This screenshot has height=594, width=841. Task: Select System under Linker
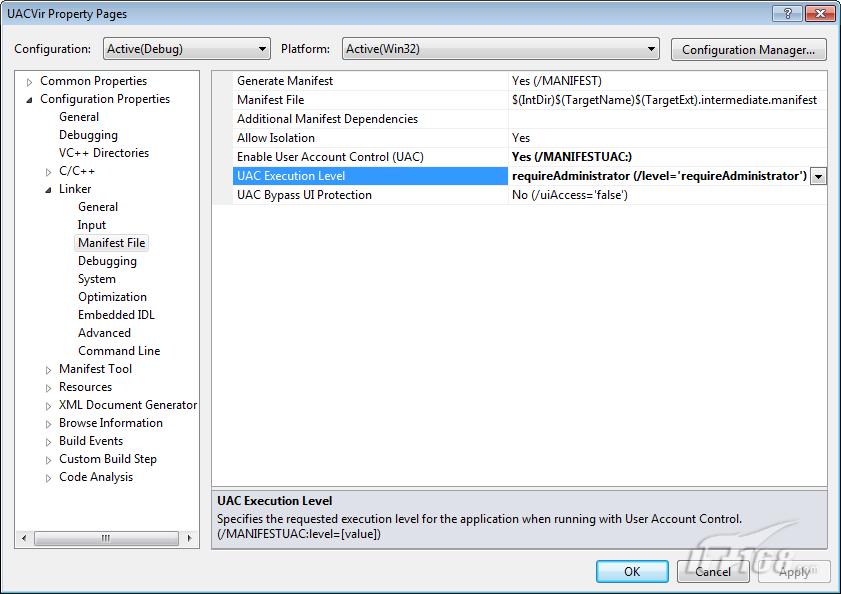tap(97, 278)
